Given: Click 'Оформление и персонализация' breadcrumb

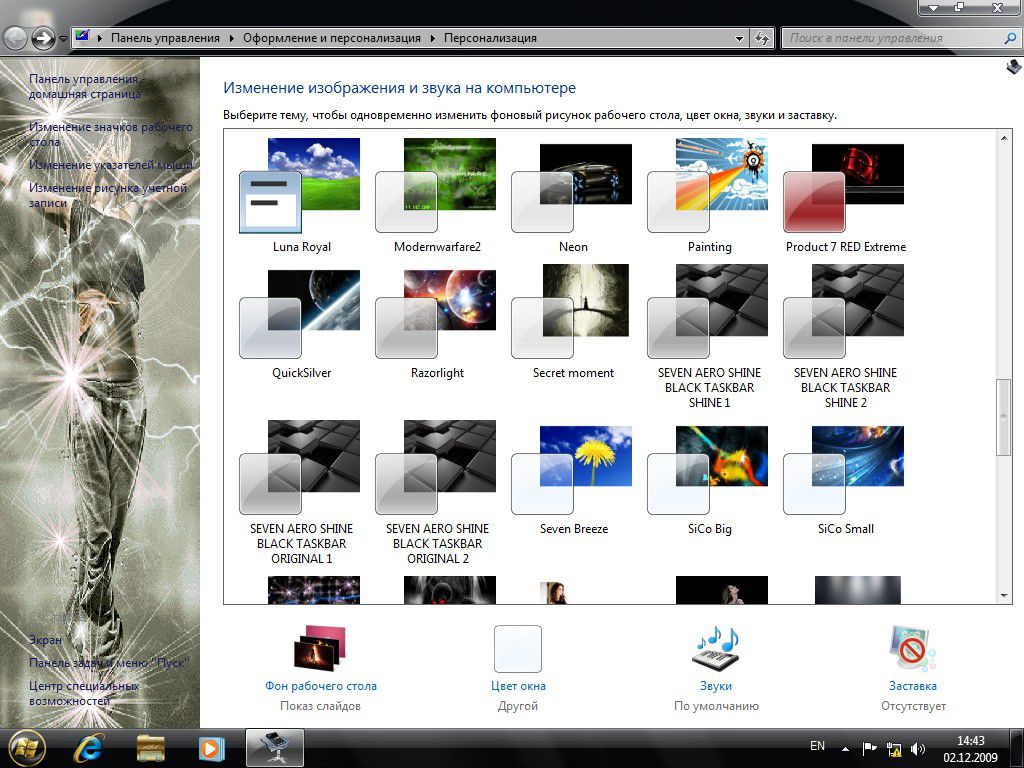Looking at the screenshot, I should click(332, 38).
